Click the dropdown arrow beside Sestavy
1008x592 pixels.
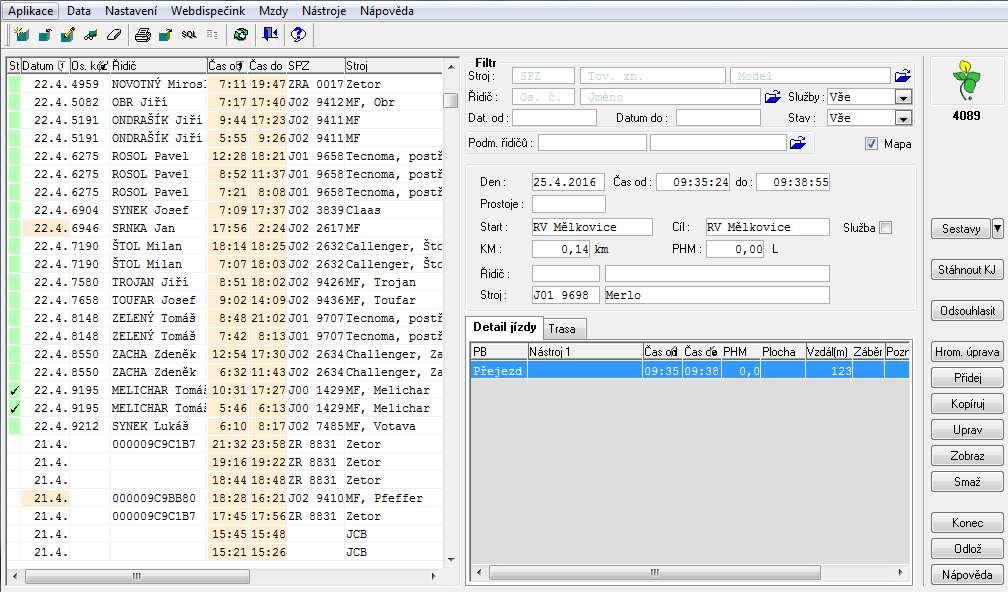[x=997, y=228]
